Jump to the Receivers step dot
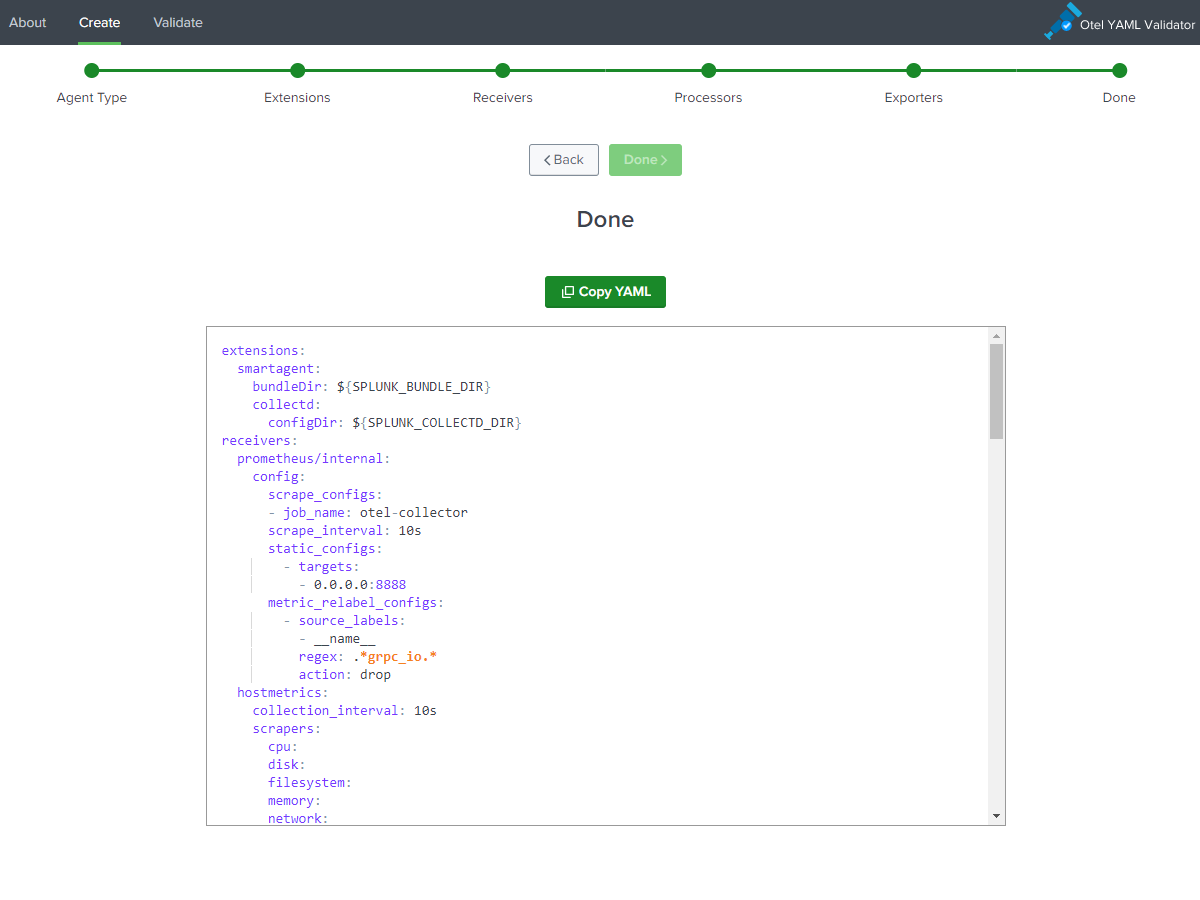Screen dimensions: 1200x900 point(503,70)
